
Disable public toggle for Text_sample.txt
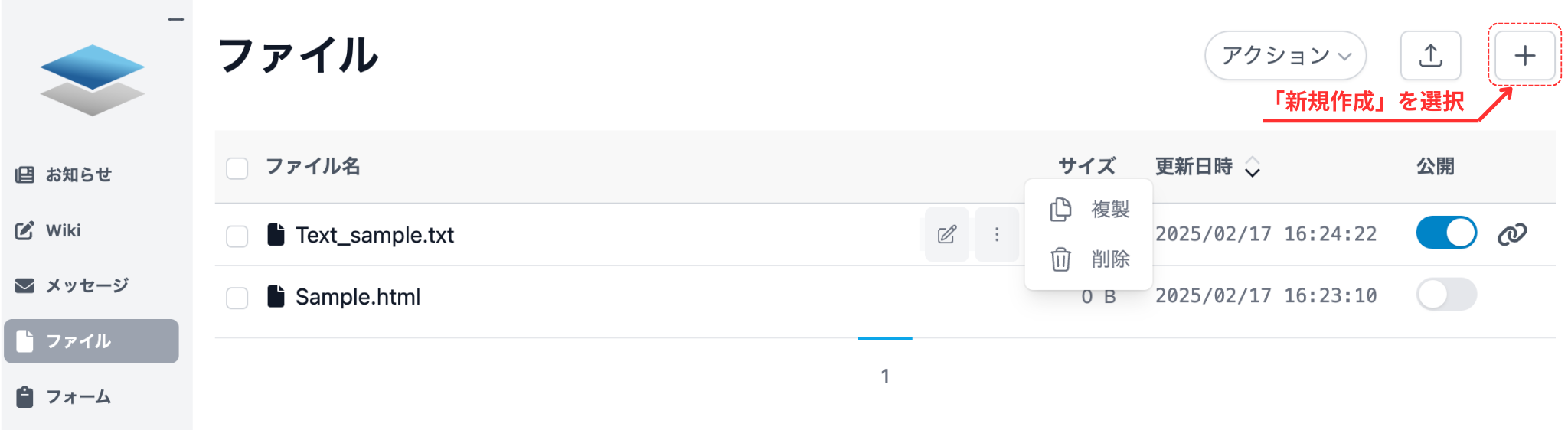[1446, 233]
